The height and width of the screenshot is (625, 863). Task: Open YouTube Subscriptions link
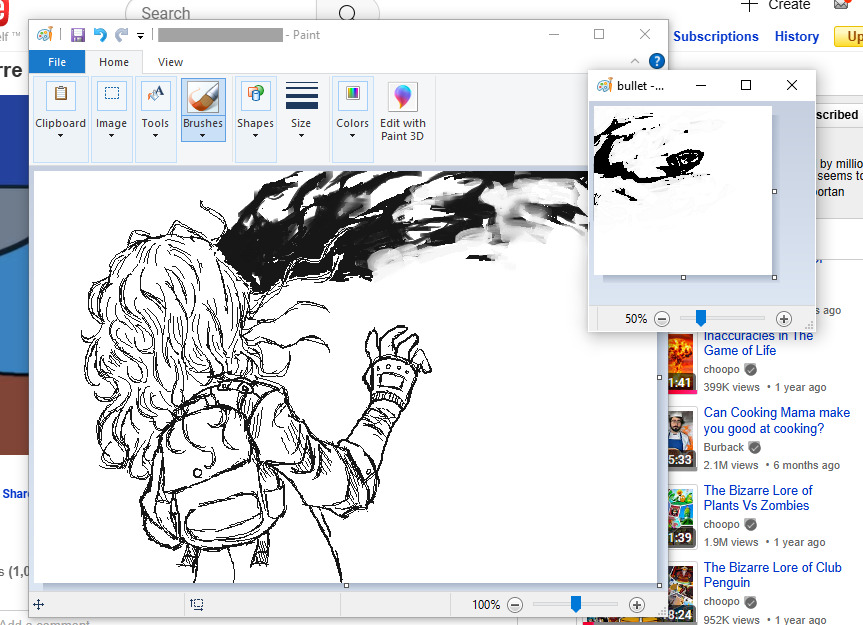(715, 36)
